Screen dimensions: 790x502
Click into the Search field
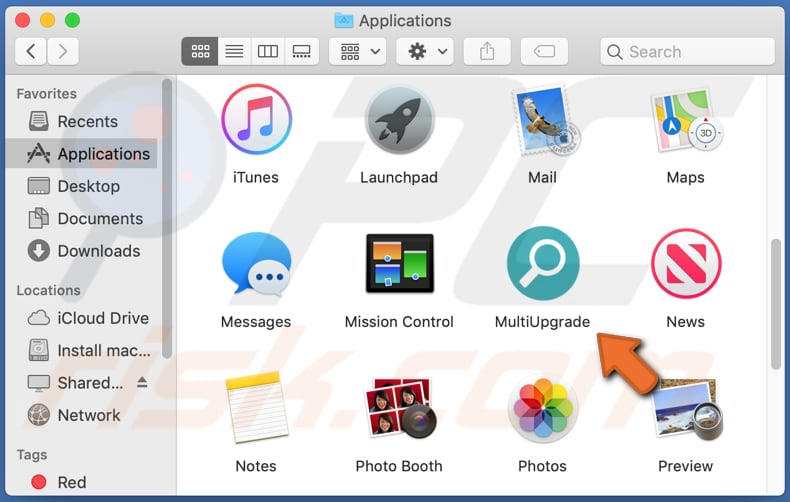coord(687,51)
